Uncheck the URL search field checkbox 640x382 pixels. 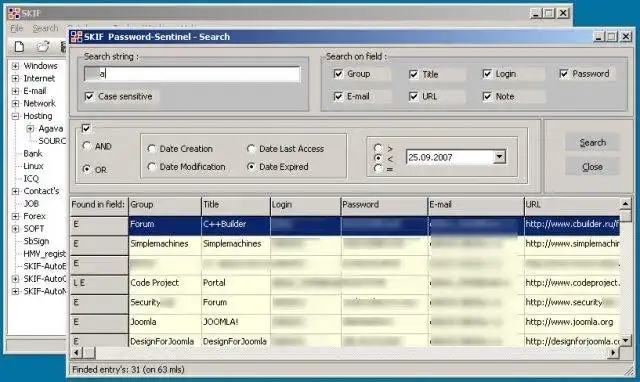413,96
